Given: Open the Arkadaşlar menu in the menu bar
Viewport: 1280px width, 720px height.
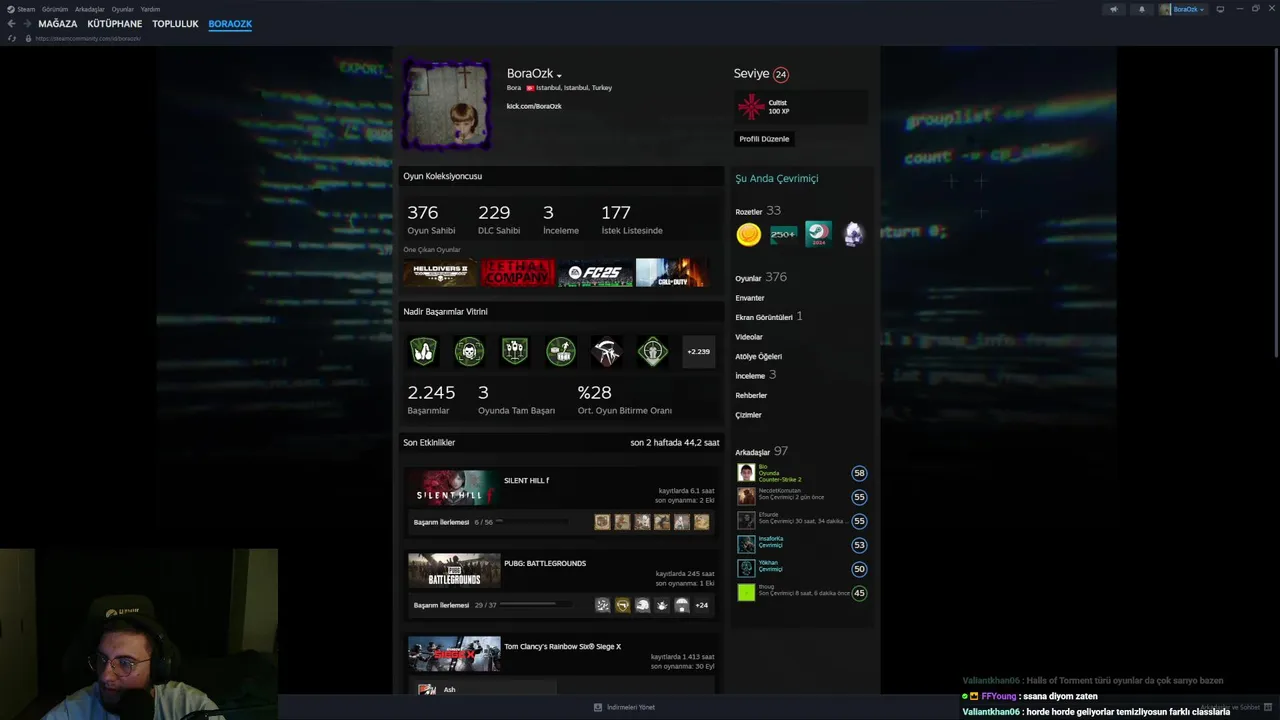Looking at the screenshot, I should [90, 9].
